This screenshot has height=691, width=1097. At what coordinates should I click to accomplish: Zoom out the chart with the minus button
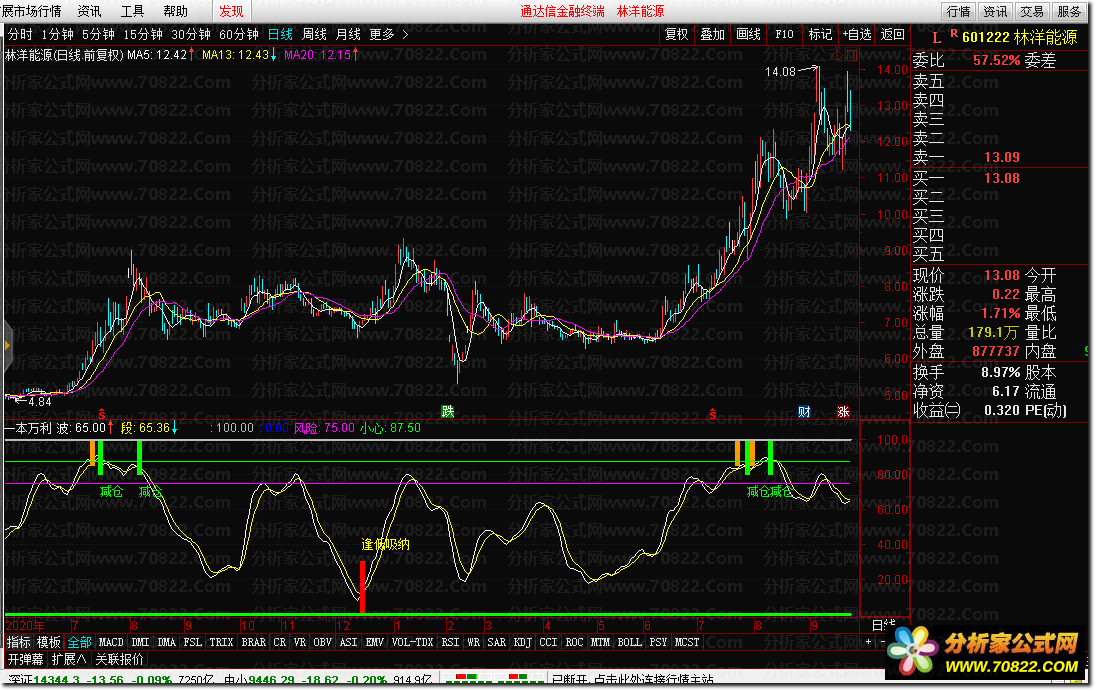point(882,641)
